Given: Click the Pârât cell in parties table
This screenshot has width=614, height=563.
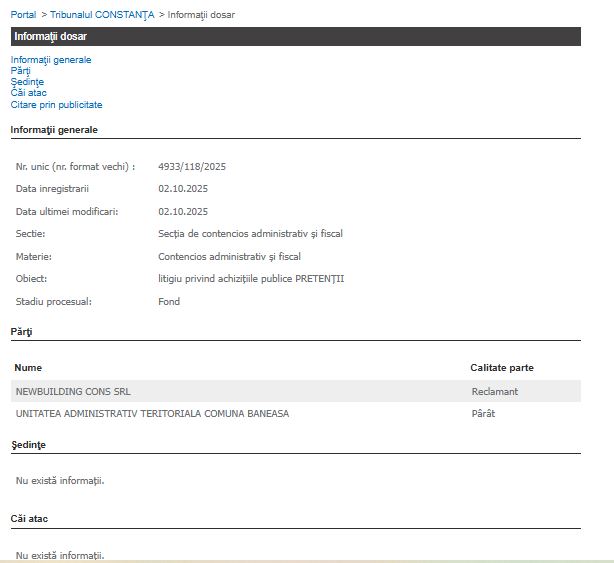Looking at the screenshot, I should [484, 413].
